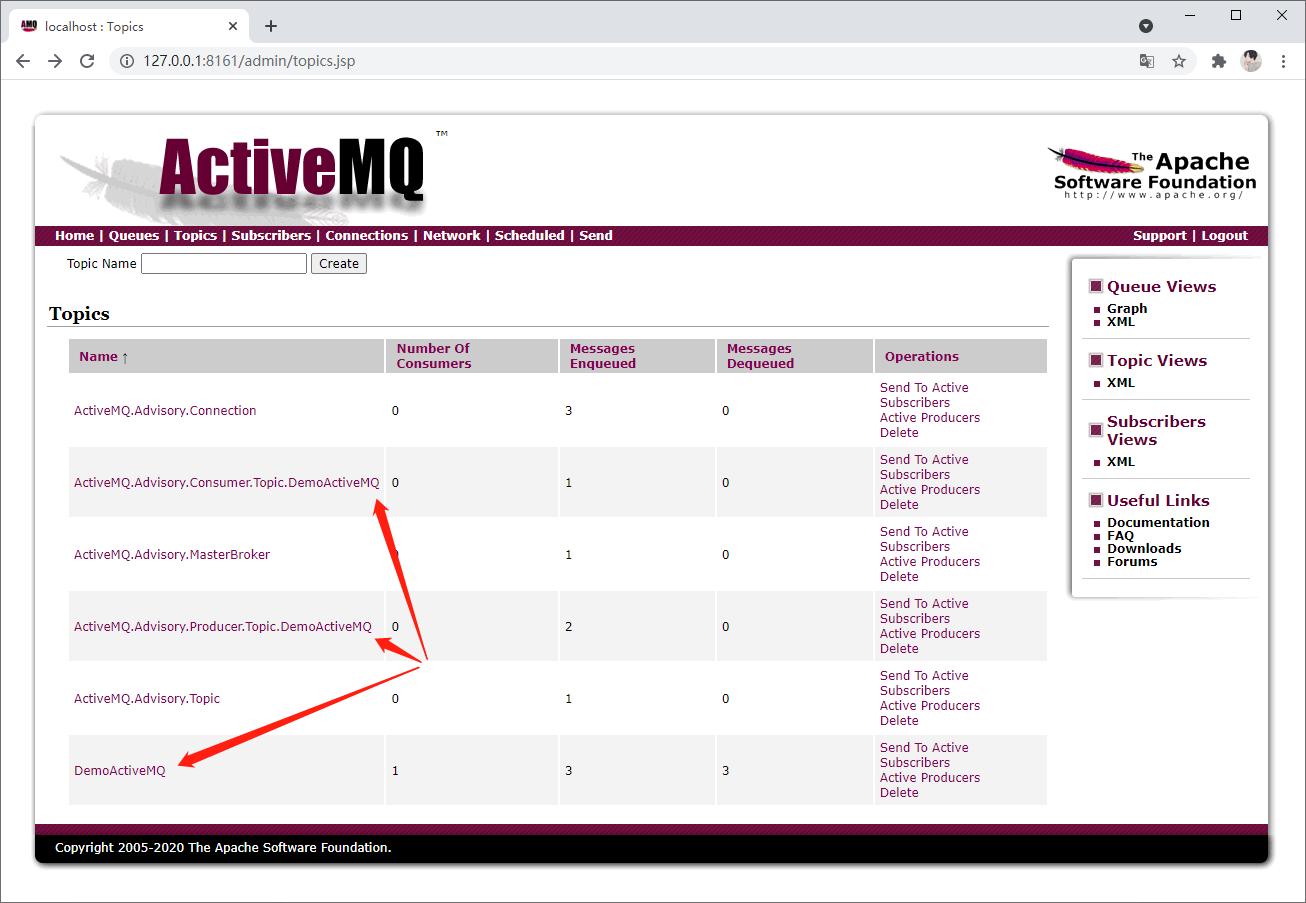The height and width of the screenshot is (903, 1306).
Task: Open the Queue Views XML link
Action: coord(1121,322)
